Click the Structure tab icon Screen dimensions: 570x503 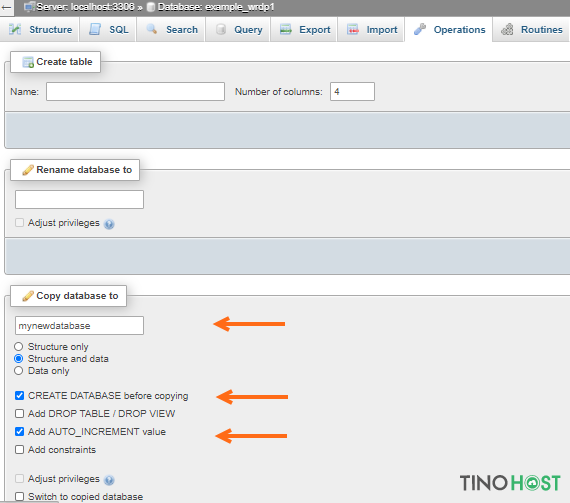point(15,29)
